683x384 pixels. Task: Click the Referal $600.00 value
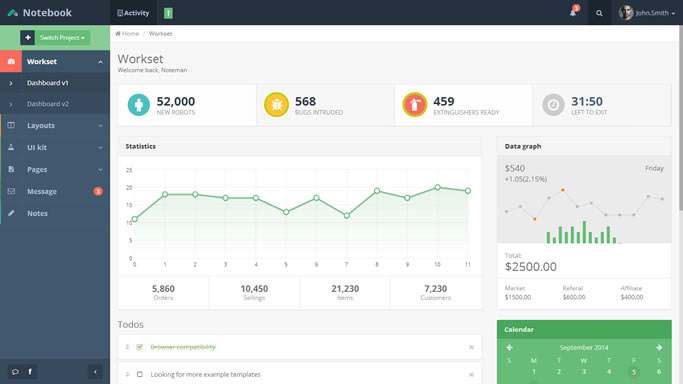pos(574,297)
